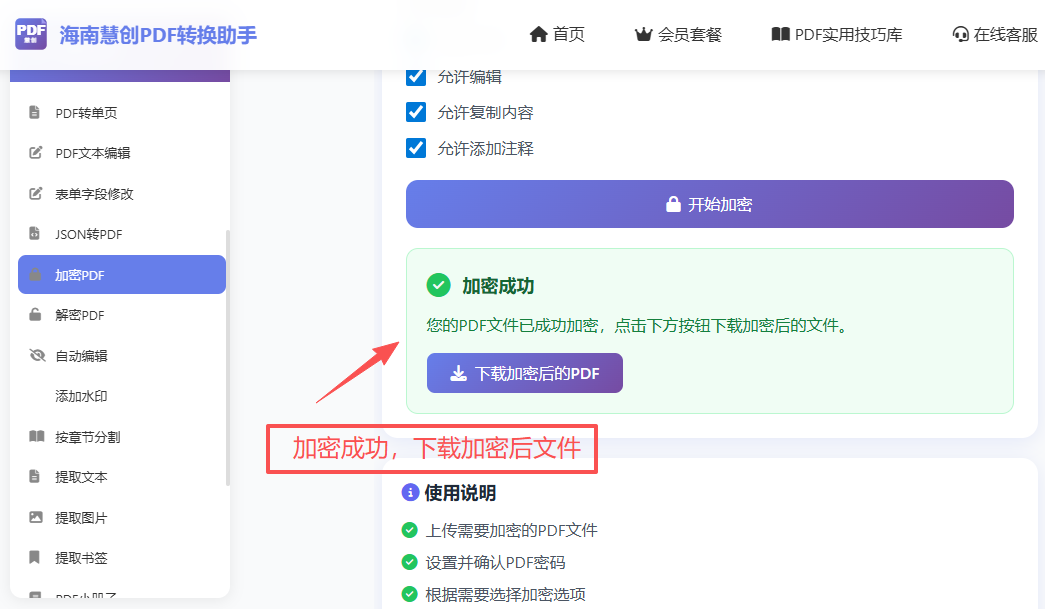This screenshot has height=609, width=1045.
Task: Select 提取书签 in the sidebar
Action: (x=122, y=558)
